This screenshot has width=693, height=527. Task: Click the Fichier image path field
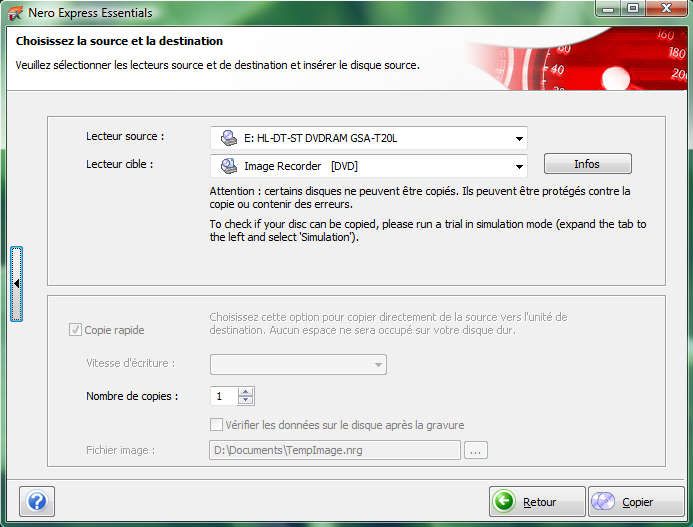tap(335, 450)
